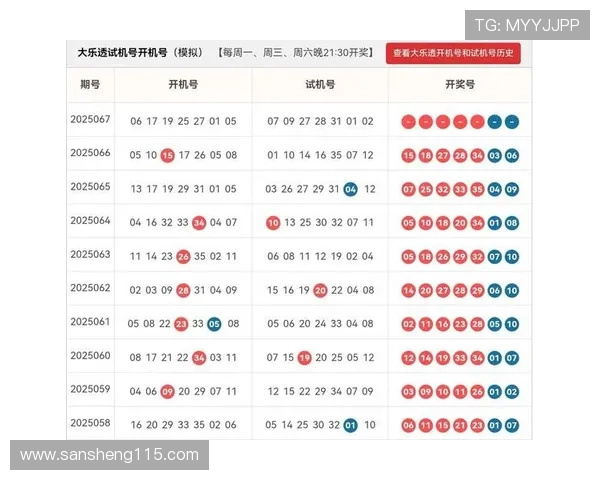Click the 试机号 column header
This screenshot has height=480, width=600.
320,85
